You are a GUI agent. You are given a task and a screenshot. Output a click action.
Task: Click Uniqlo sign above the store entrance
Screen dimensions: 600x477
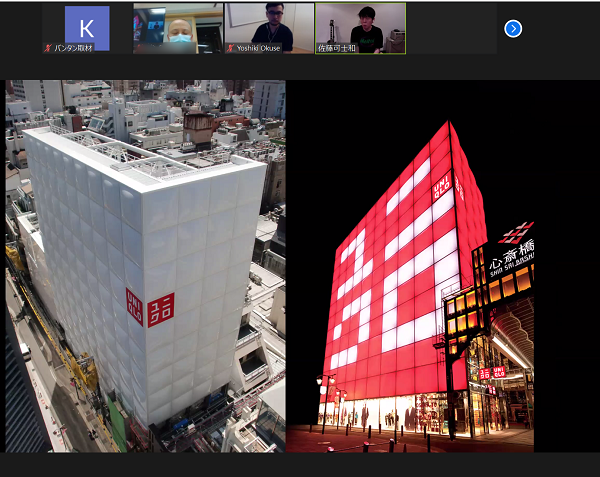(x=484, y=373)
